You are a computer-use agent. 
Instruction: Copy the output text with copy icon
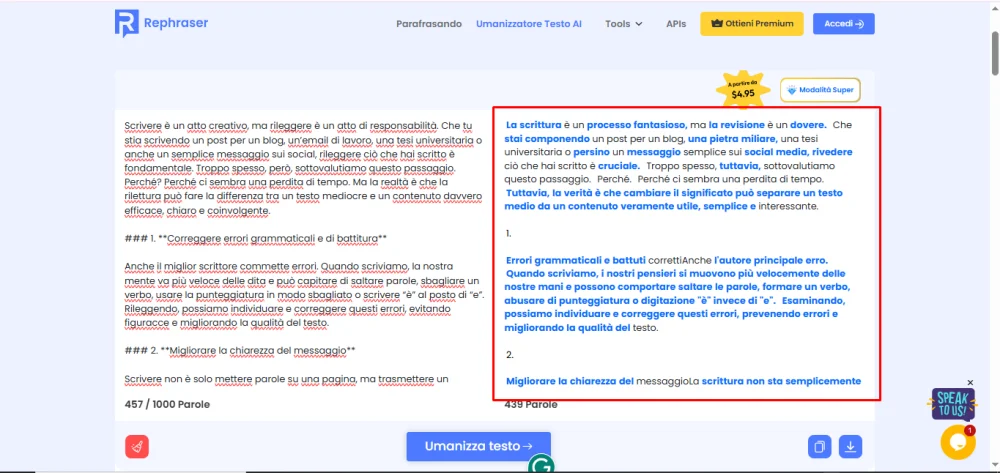820,446
